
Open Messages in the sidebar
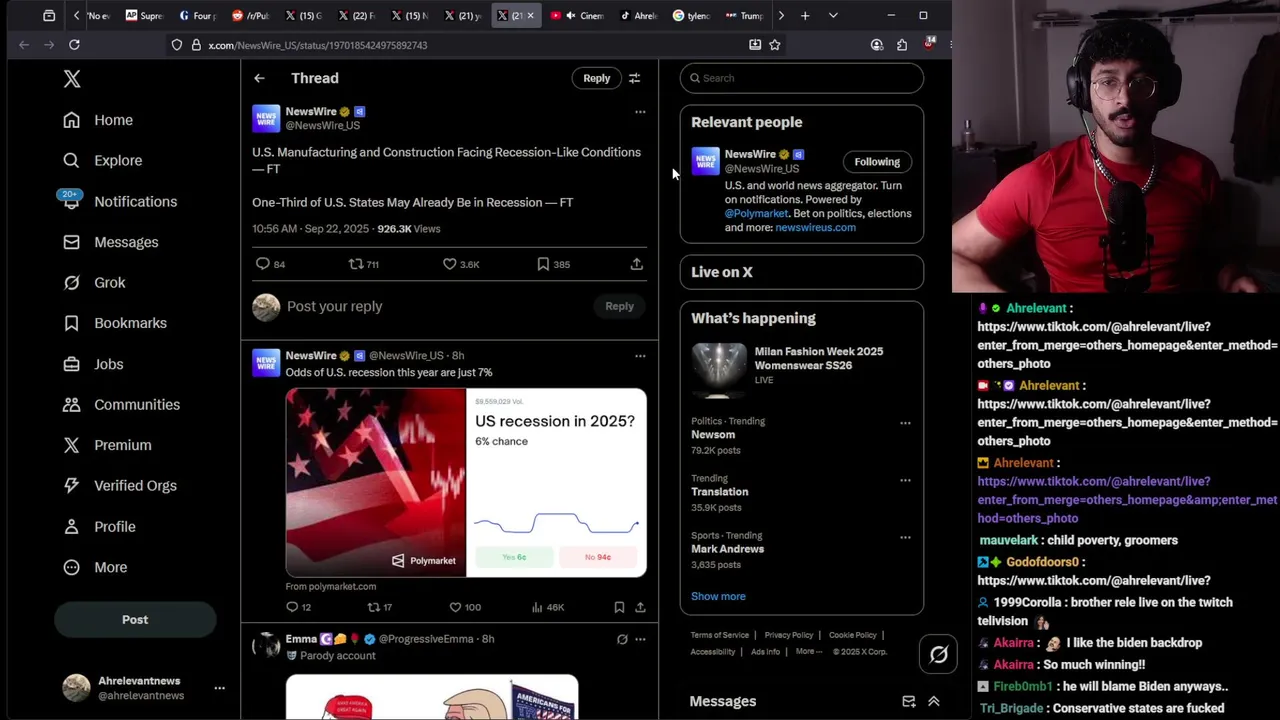[111, 242]
